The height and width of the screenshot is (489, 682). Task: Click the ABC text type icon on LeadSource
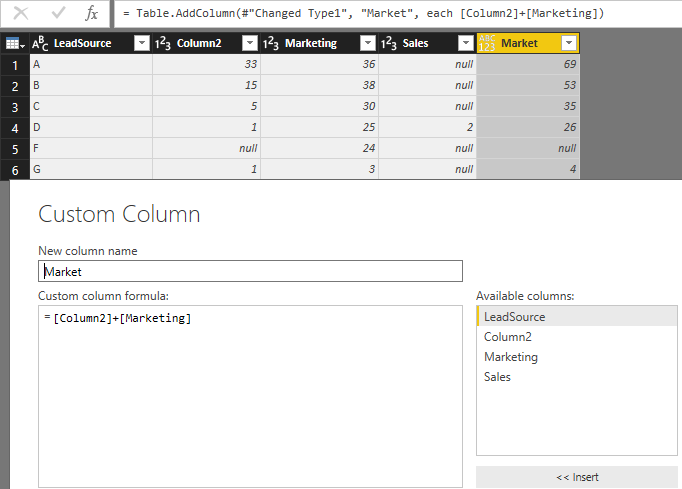click(40, 44)
